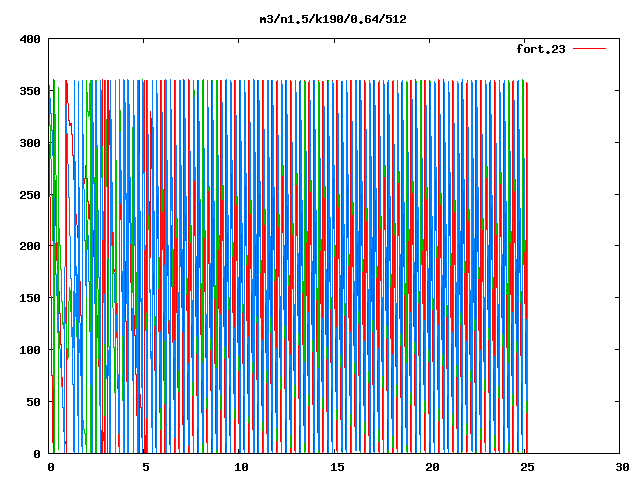
Task: Click y-axis label 50
Action: [33, 402]
